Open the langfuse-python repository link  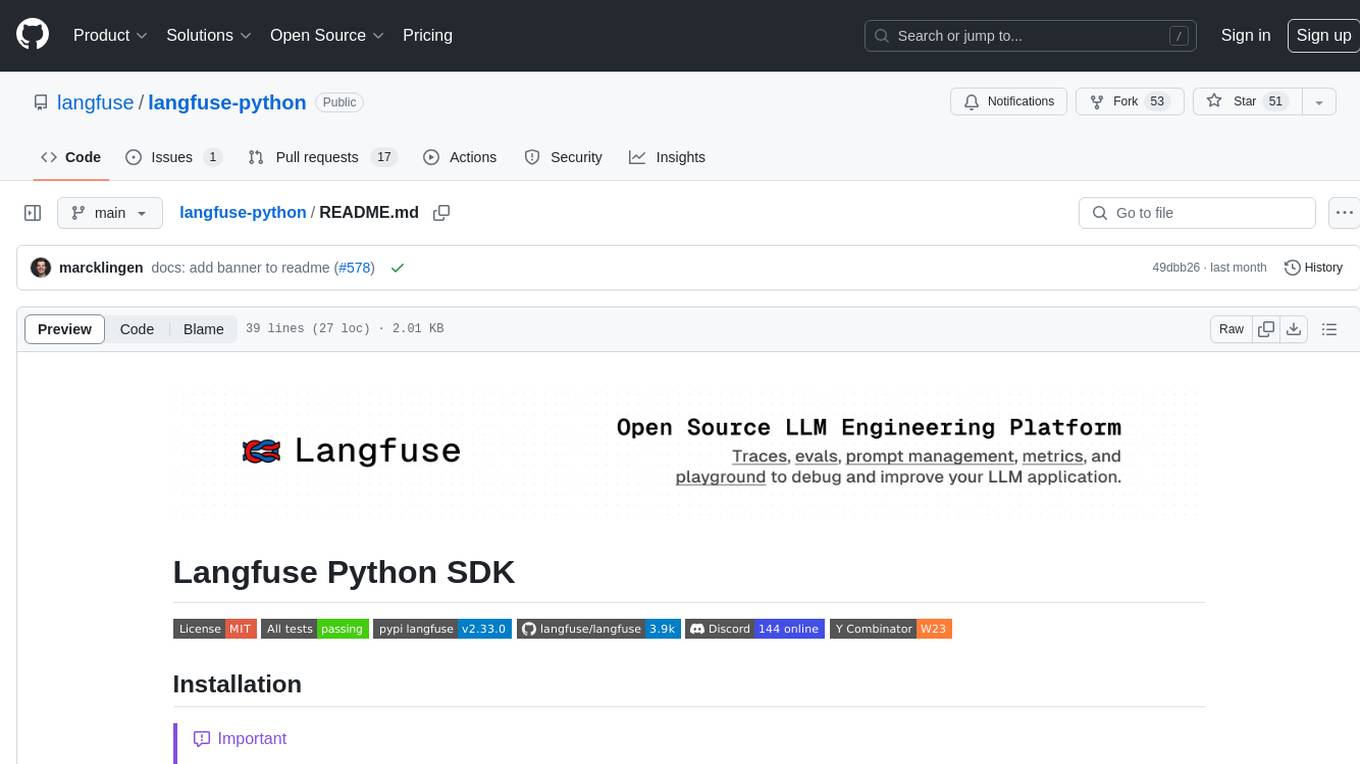click(227, 102)
